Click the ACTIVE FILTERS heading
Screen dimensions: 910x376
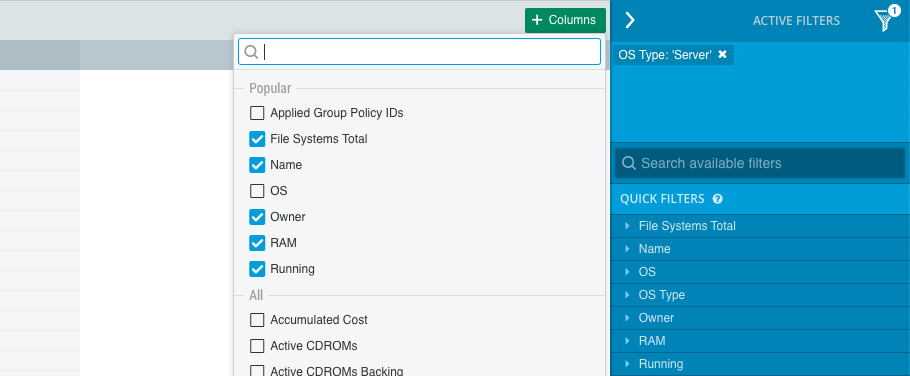pyautogui.click(x=796, y=21)
